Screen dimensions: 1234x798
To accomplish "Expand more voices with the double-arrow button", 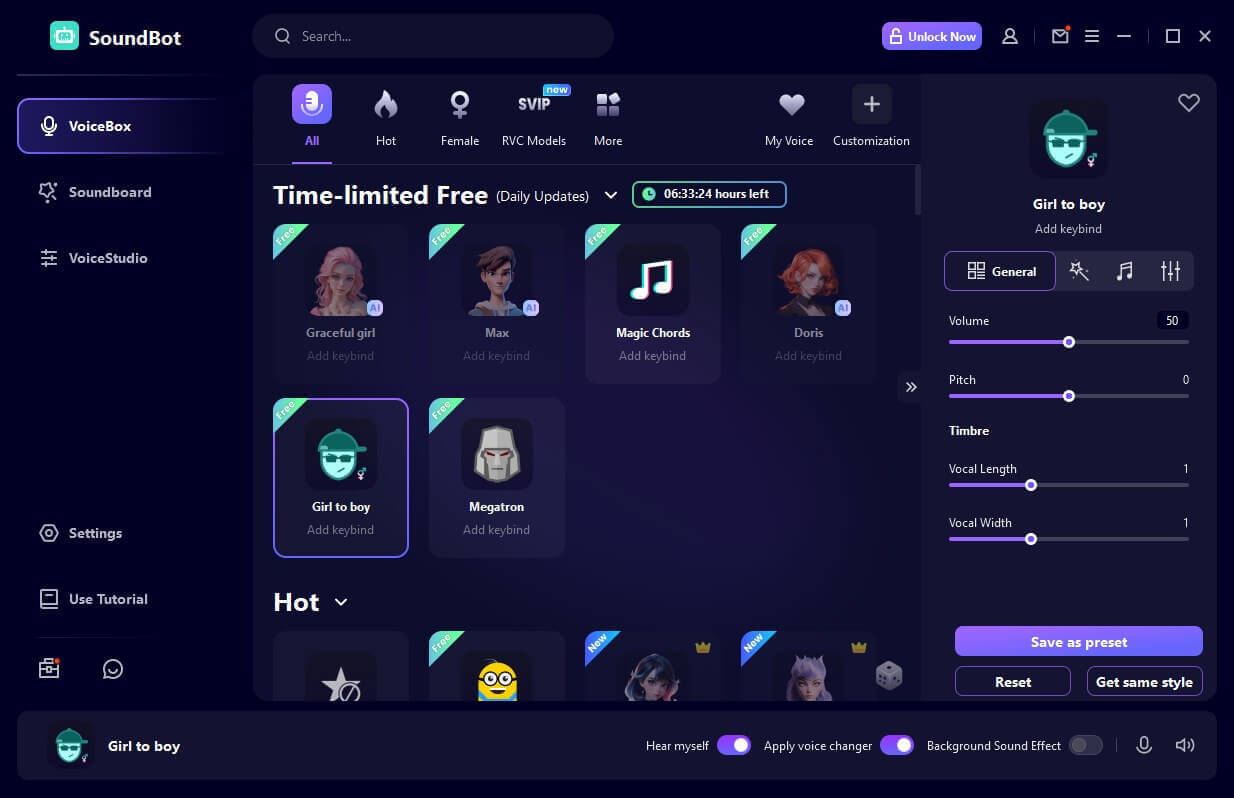I will (910, 387).
